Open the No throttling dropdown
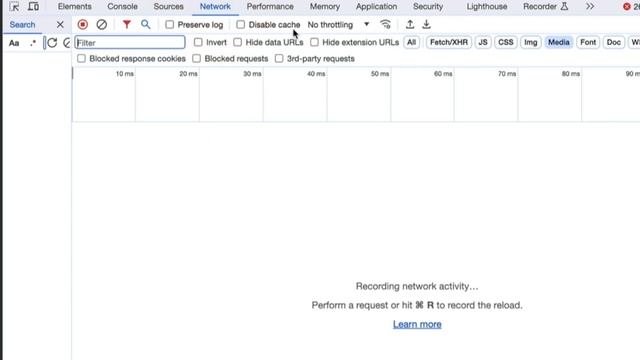Viewport: 640px width, 360px height. [338, 24]
